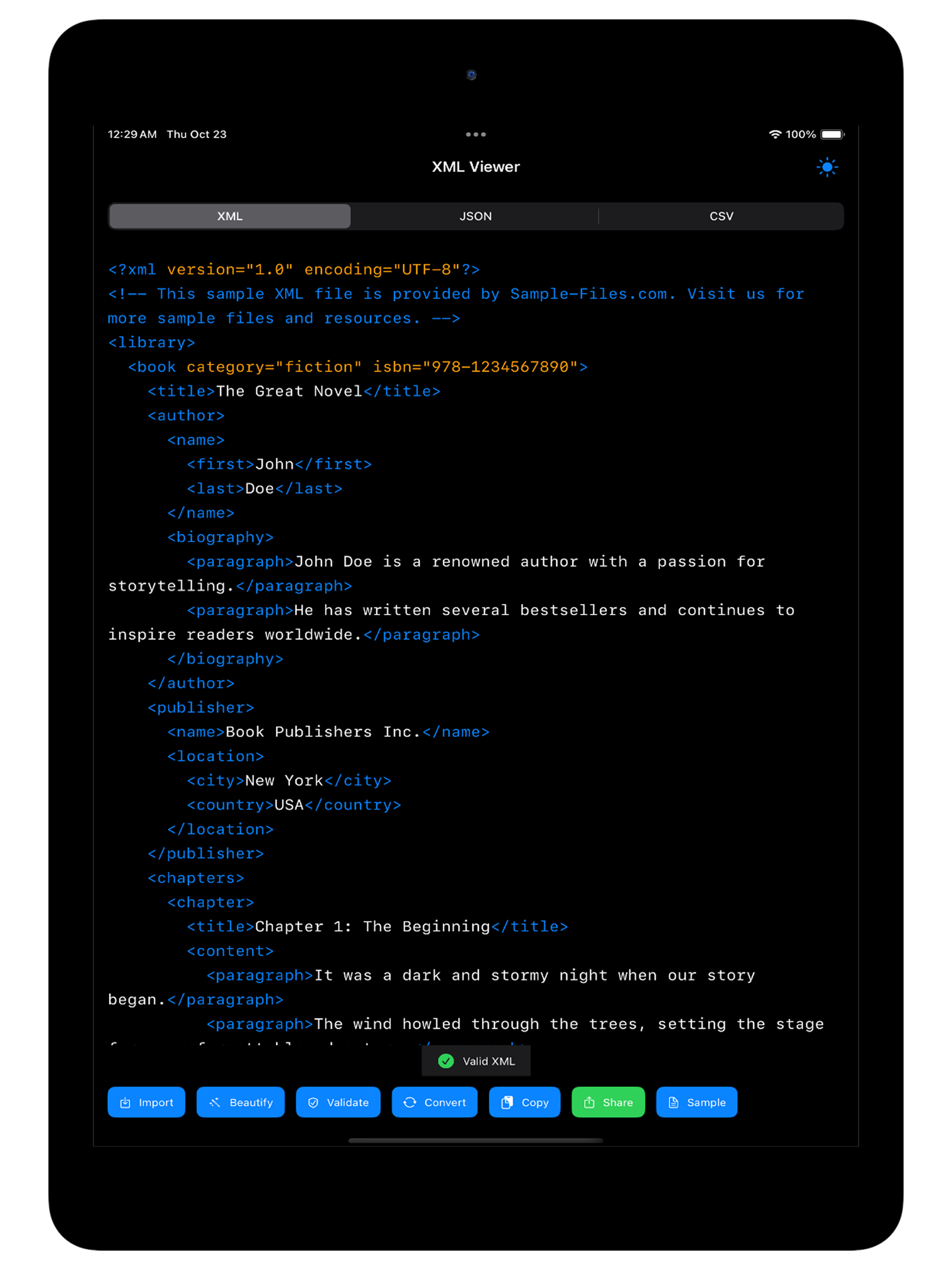Tap the Validate button
The width and height of the screenshot is (952, 1270).
(x=338, y=1102)
